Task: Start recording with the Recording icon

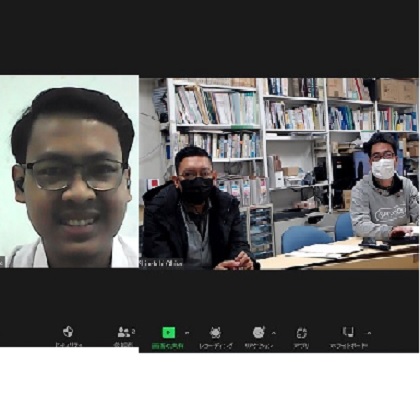Action: (x=216, y=332)
